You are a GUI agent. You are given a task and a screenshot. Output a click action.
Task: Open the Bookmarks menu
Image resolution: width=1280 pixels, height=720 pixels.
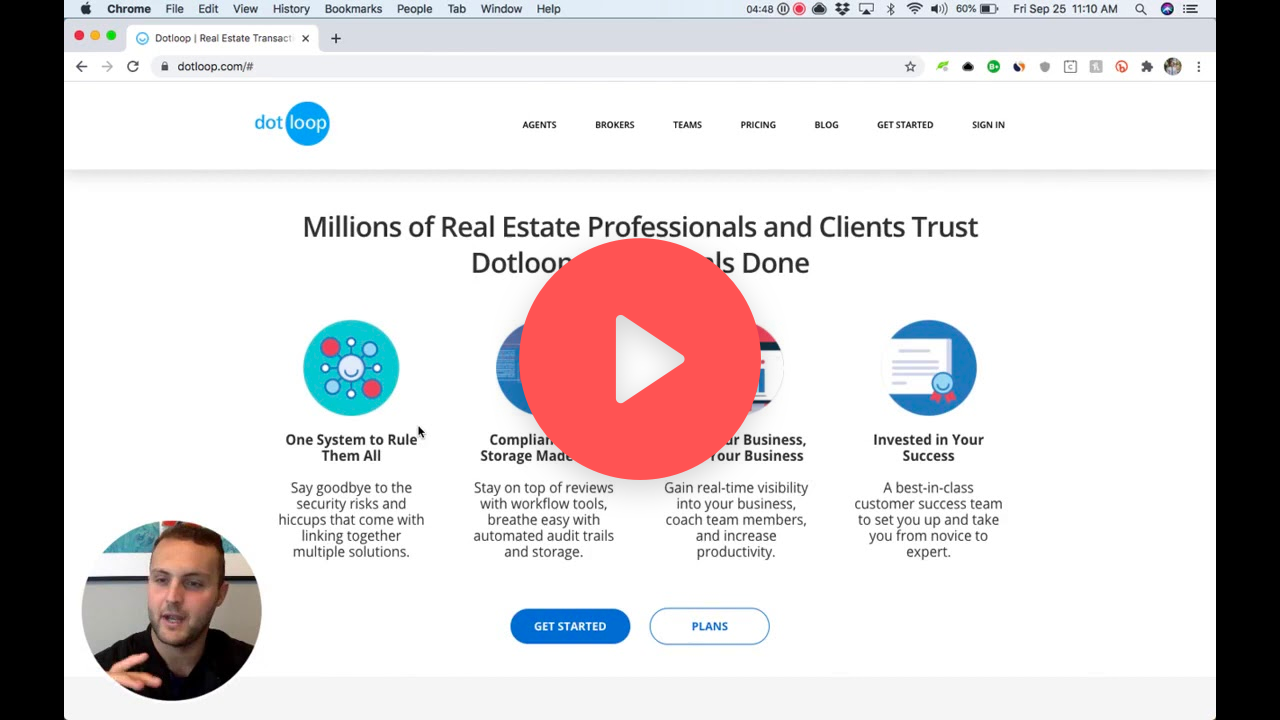(x=353, y=9)
